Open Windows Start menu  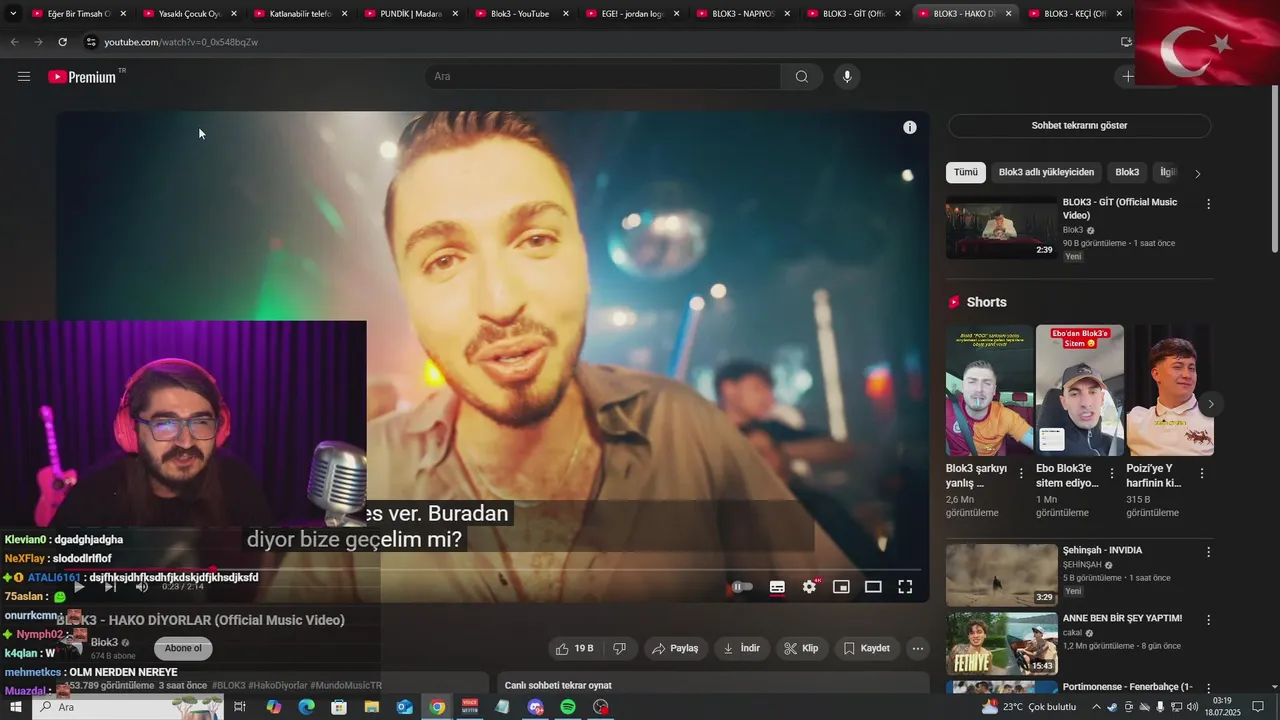tap(16, 707)
